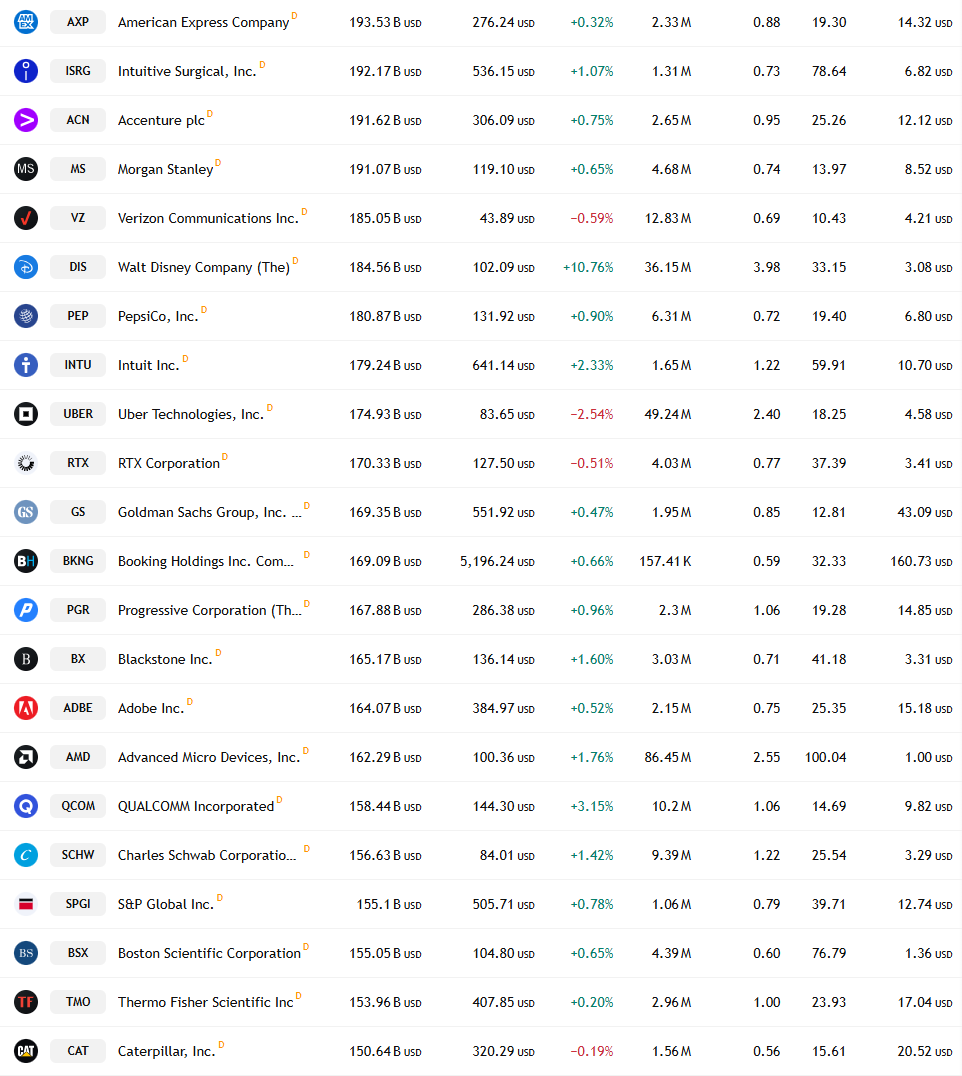Open Boston Scientific Corporation link
Screen dimensions: 962x1076
click(209, 953)
